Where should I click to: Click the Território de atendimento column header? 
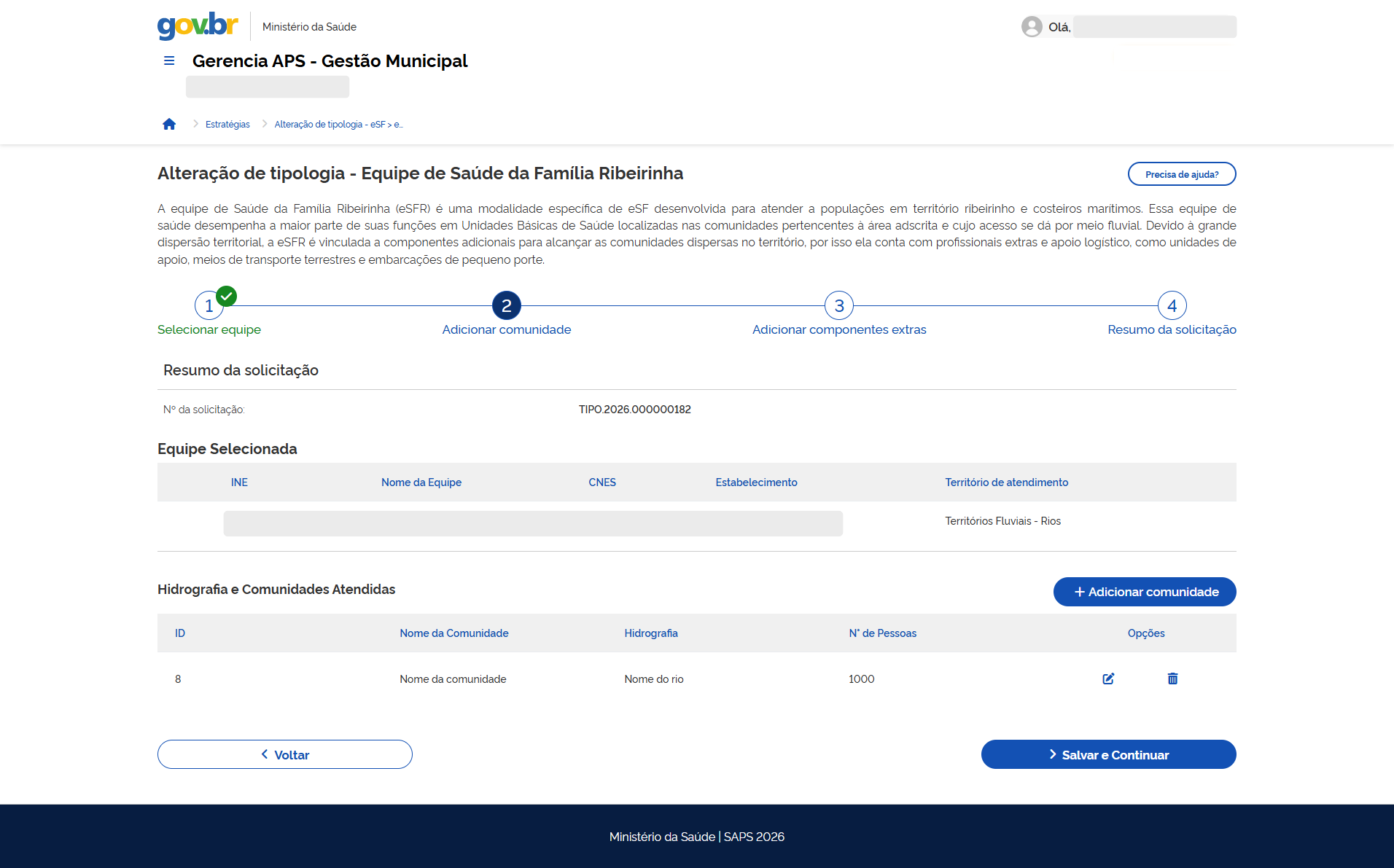pyautogui.click(x=1006, y=482)
